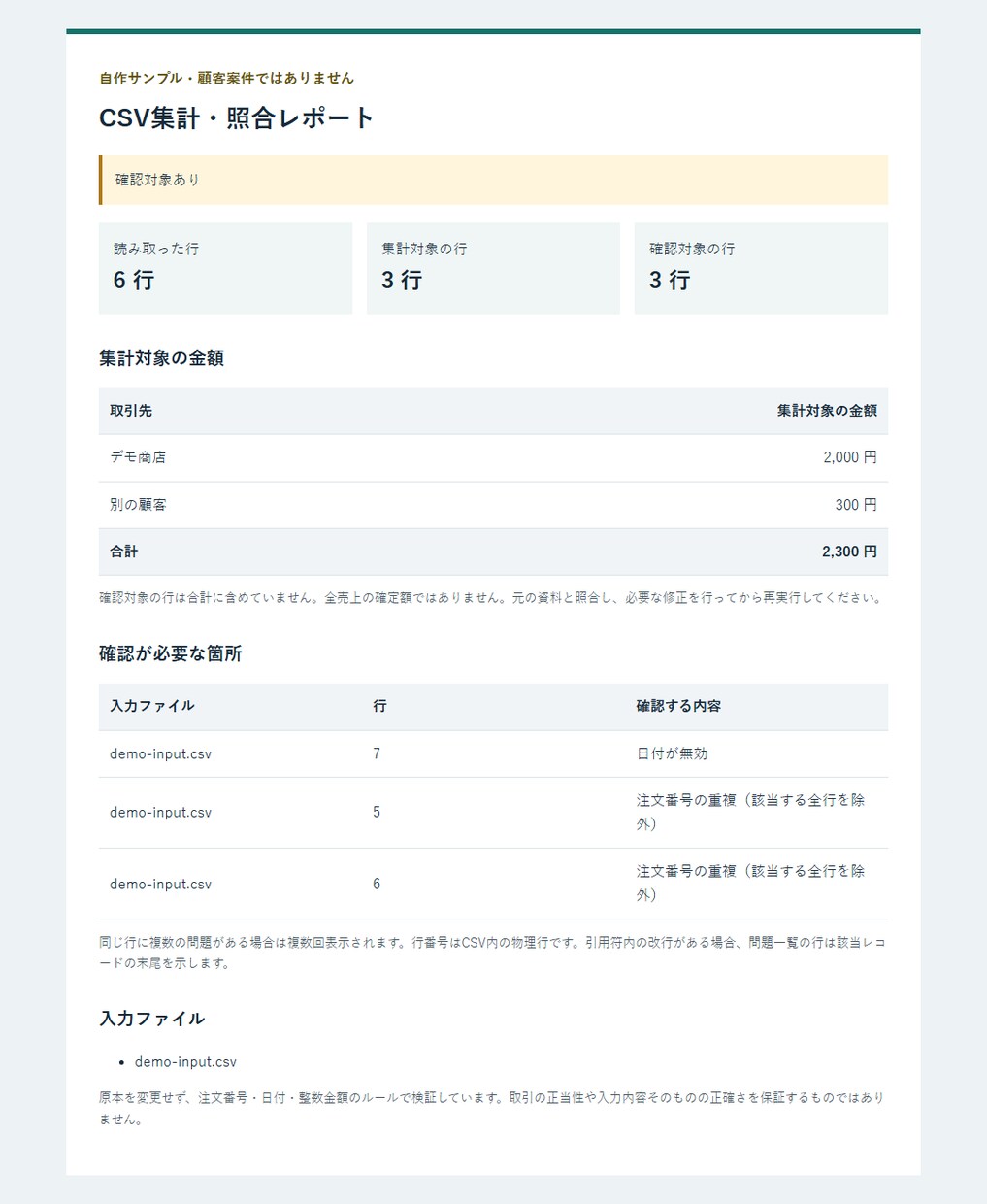Click the 確認対象あり alert banner
This screenshot has width=987, height=1204.
click(x=493, y=180)
